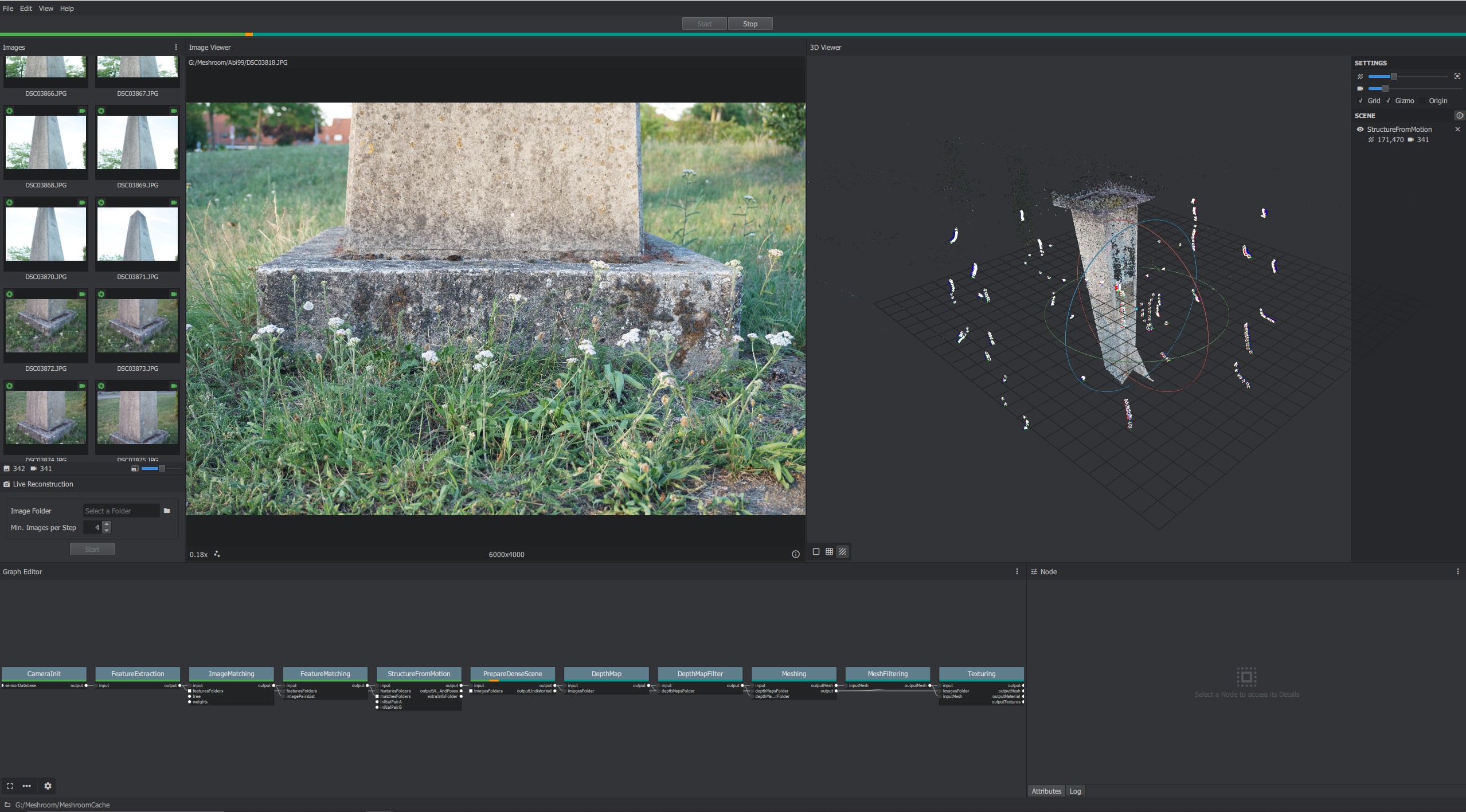Hide StructureFromMotion with the eye icon
Viewport: 1466px width, 812px height.
coord(1360,130)
